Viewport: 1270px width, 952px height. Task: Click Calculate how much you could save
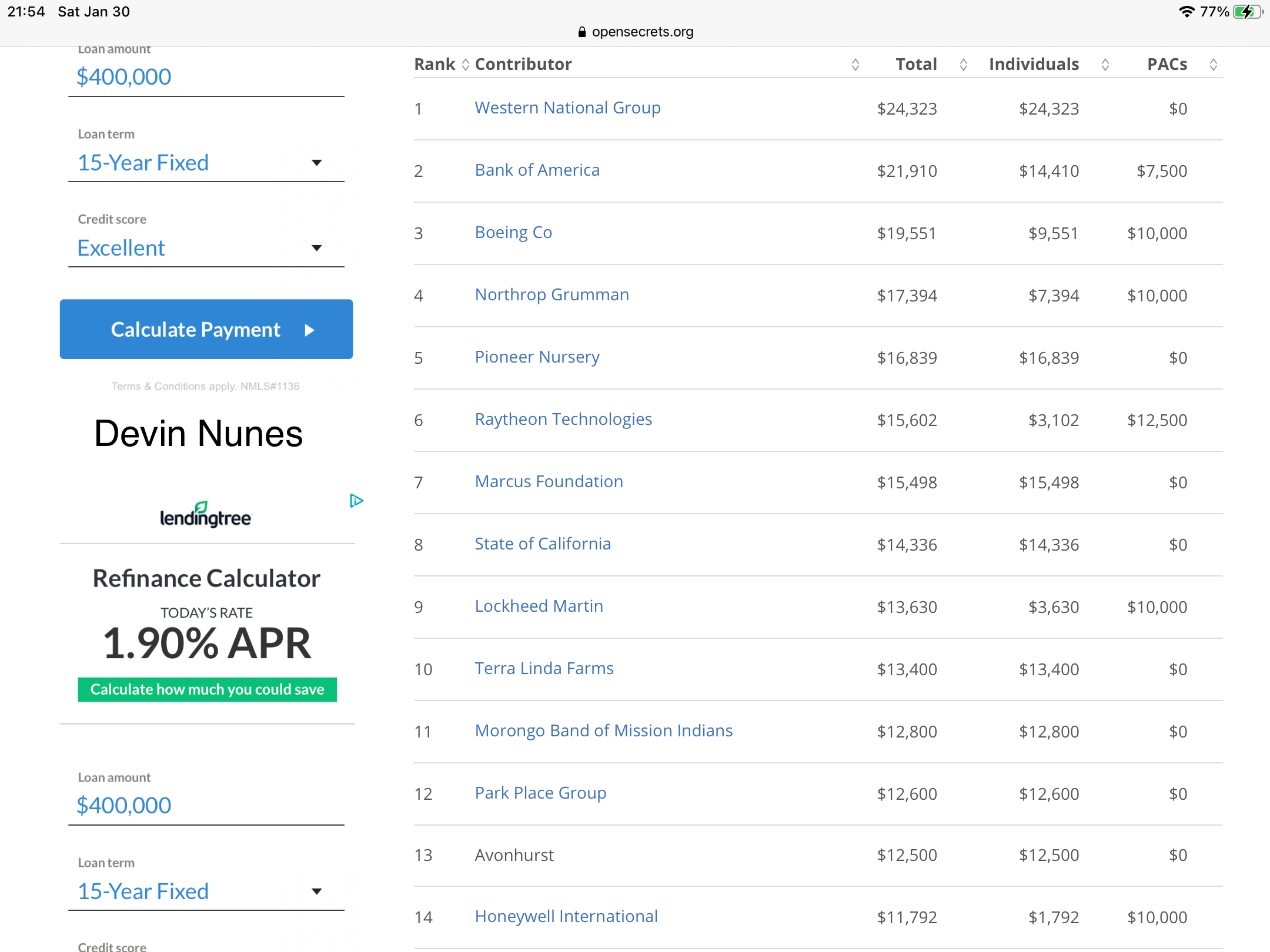point(207,689)
